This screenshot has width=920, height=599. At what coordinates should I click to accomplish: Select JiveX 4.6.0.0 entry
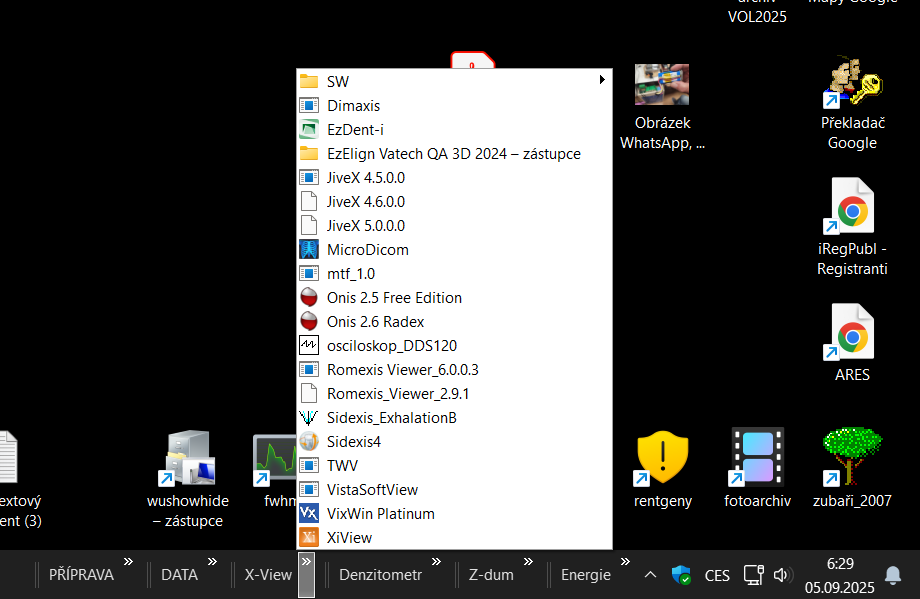(x=454, y=202)
